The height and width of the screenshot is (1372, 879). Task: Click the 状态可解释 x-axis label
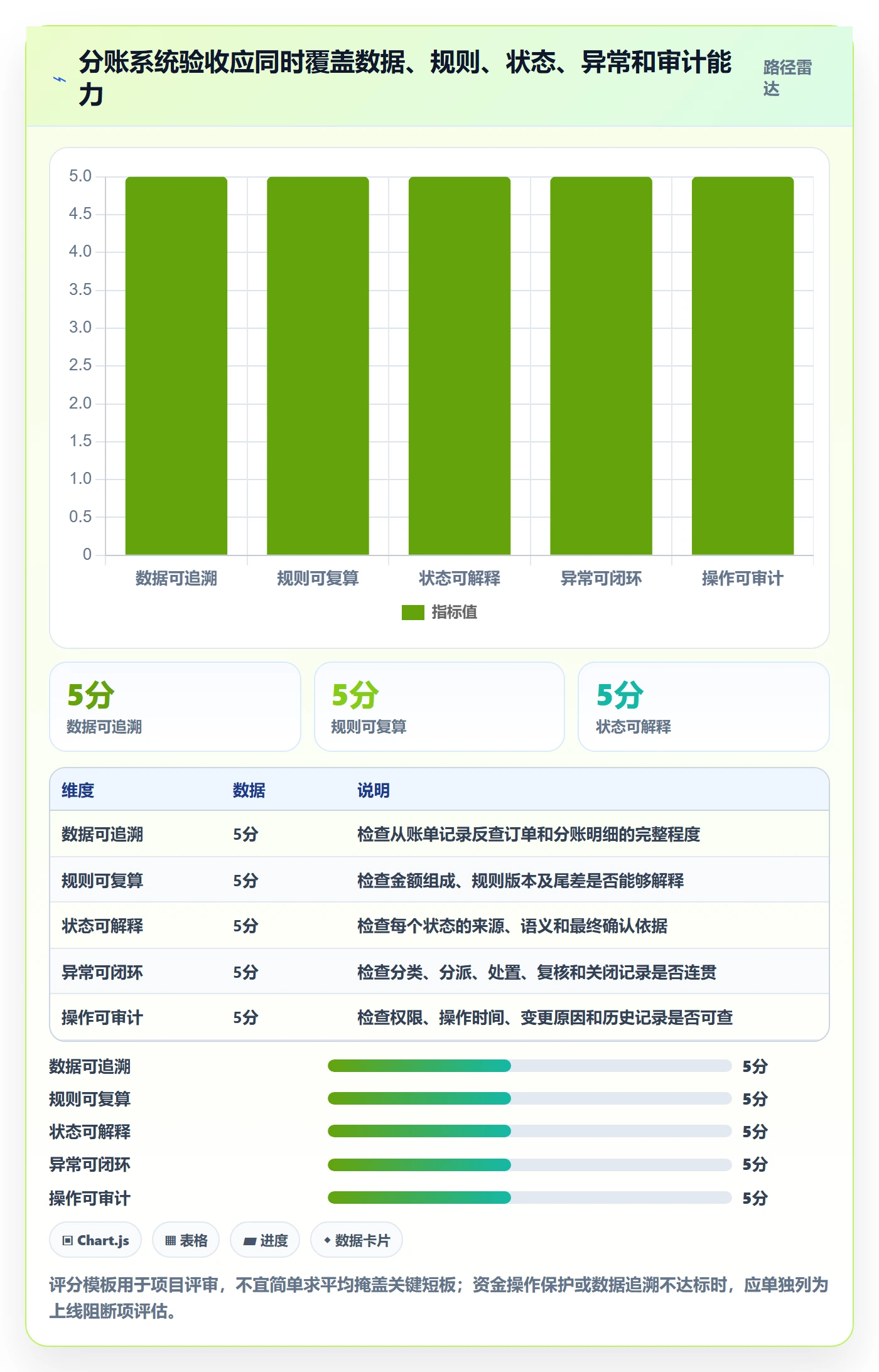coord(460,578)
